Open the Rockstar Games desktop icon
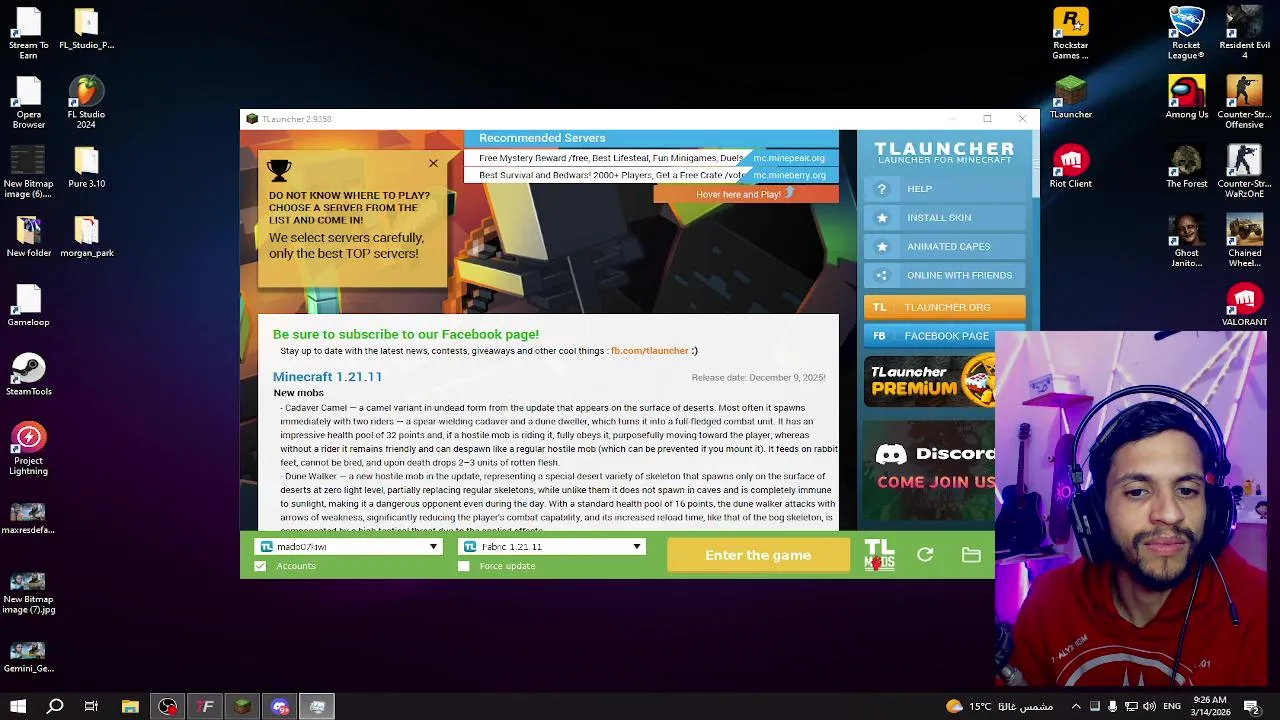The height and width of the screenshot is (720, 1280). 1070,34
